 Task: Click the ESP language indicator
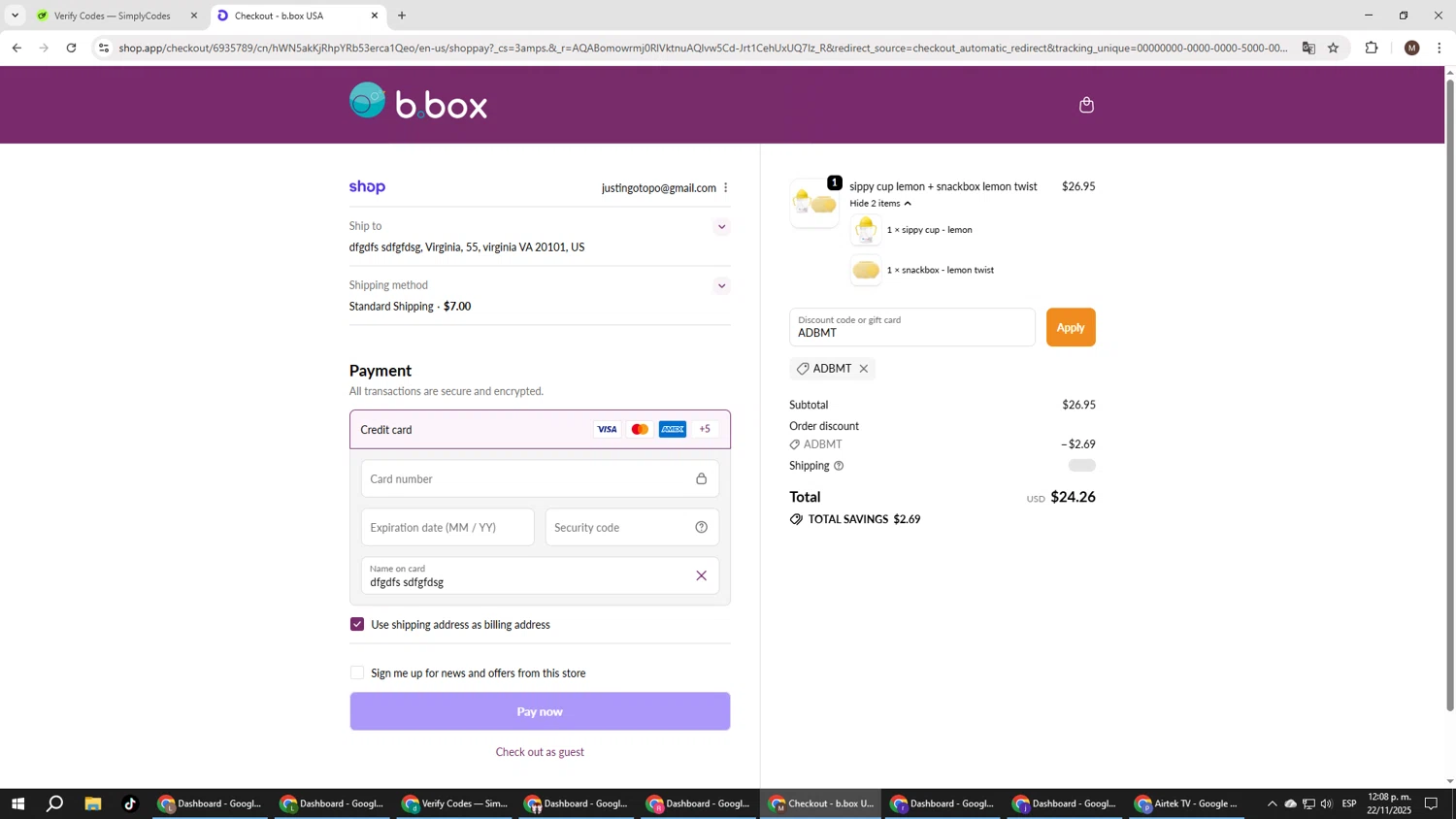tap(1349, 803)
